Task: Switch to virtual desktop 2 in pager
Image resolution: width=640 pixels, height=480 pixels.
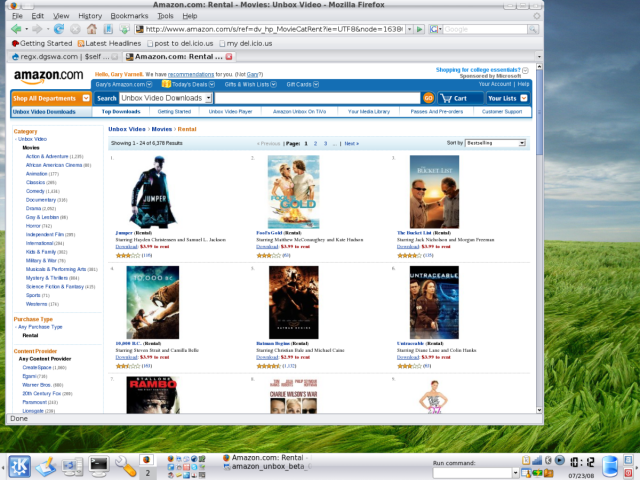Action: pos(147,473)
